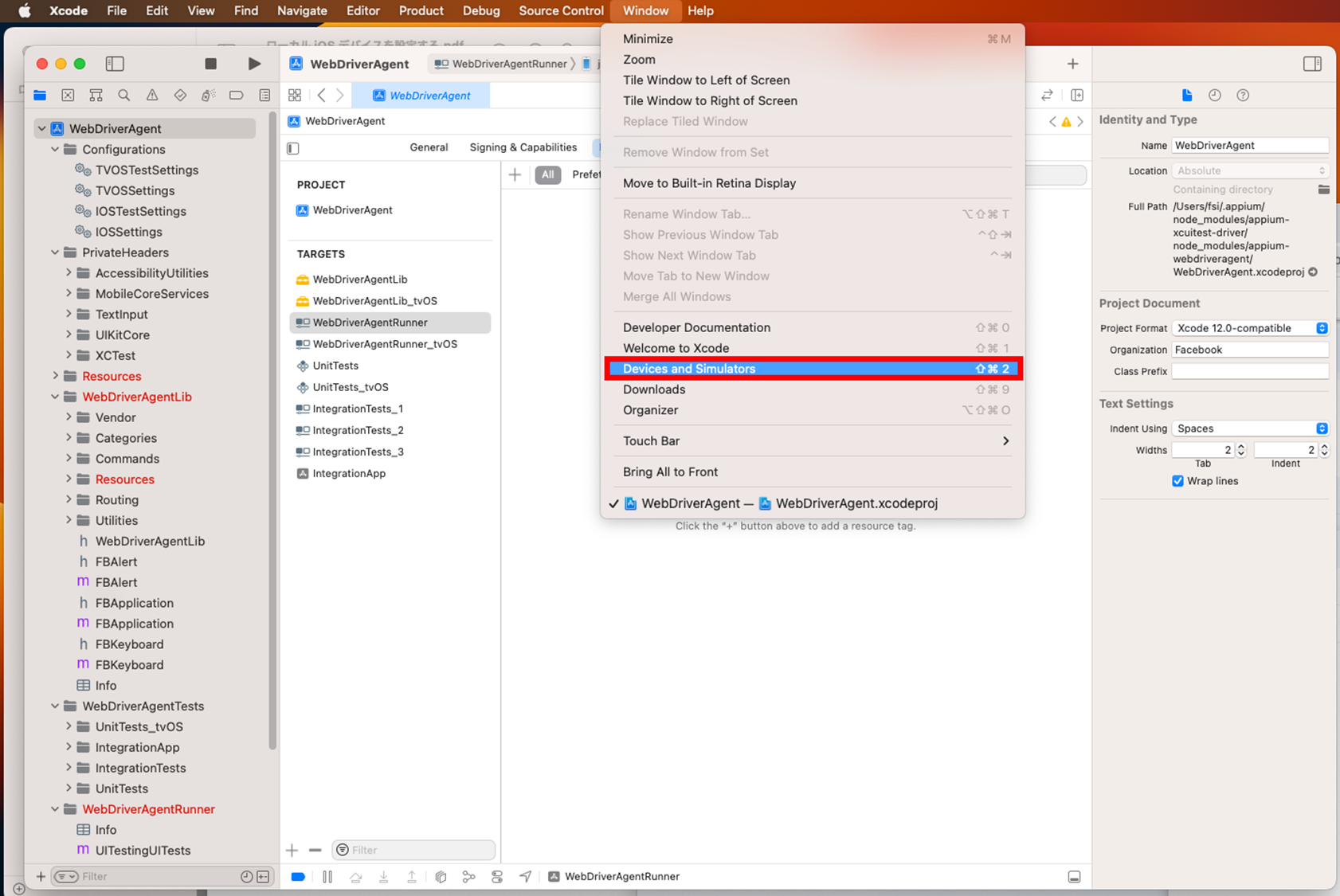The height and width of the screenshot is (896, 1340).
Task: Open the Find navigator magnifier icon
Action: (124, 96)
